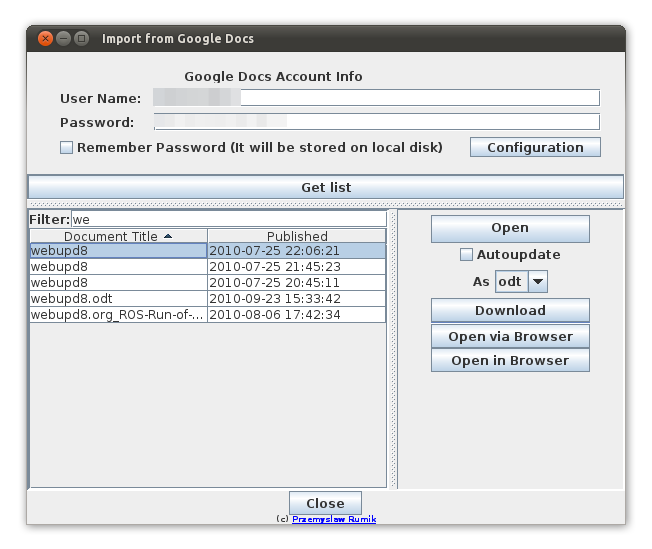Click the date 2010-08-06 17:42:34 cell
The height and width of the screenshot is (549, 652).
point(297,314)
